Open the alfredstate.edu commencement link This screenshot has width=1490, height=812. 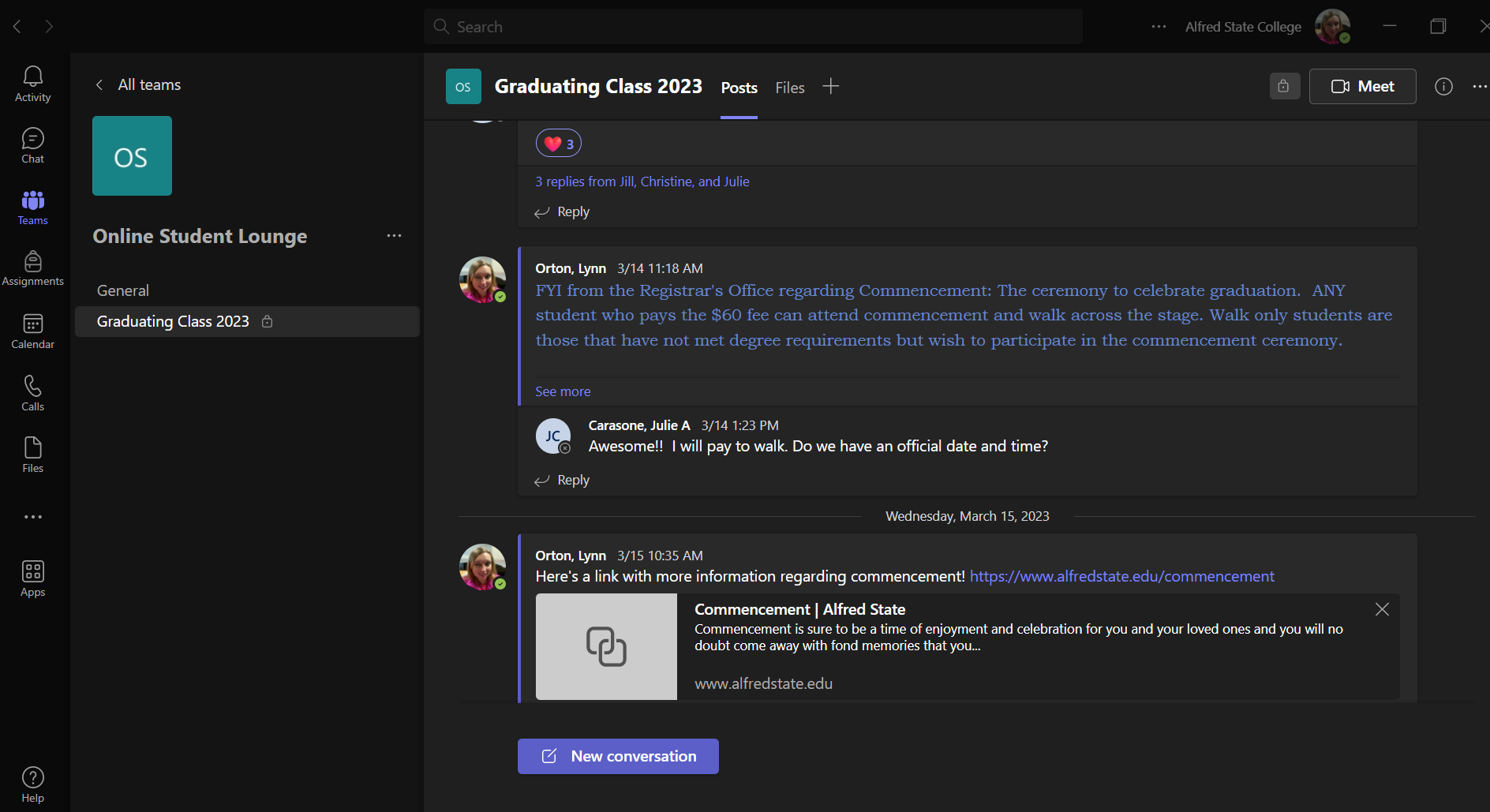point(1121,577)
